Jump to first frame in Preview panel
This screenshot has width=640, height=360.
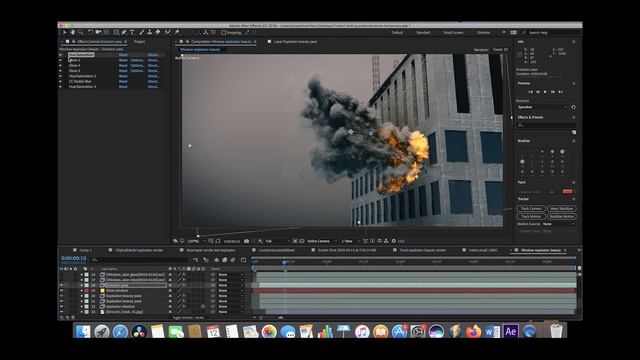pos(530,92)
